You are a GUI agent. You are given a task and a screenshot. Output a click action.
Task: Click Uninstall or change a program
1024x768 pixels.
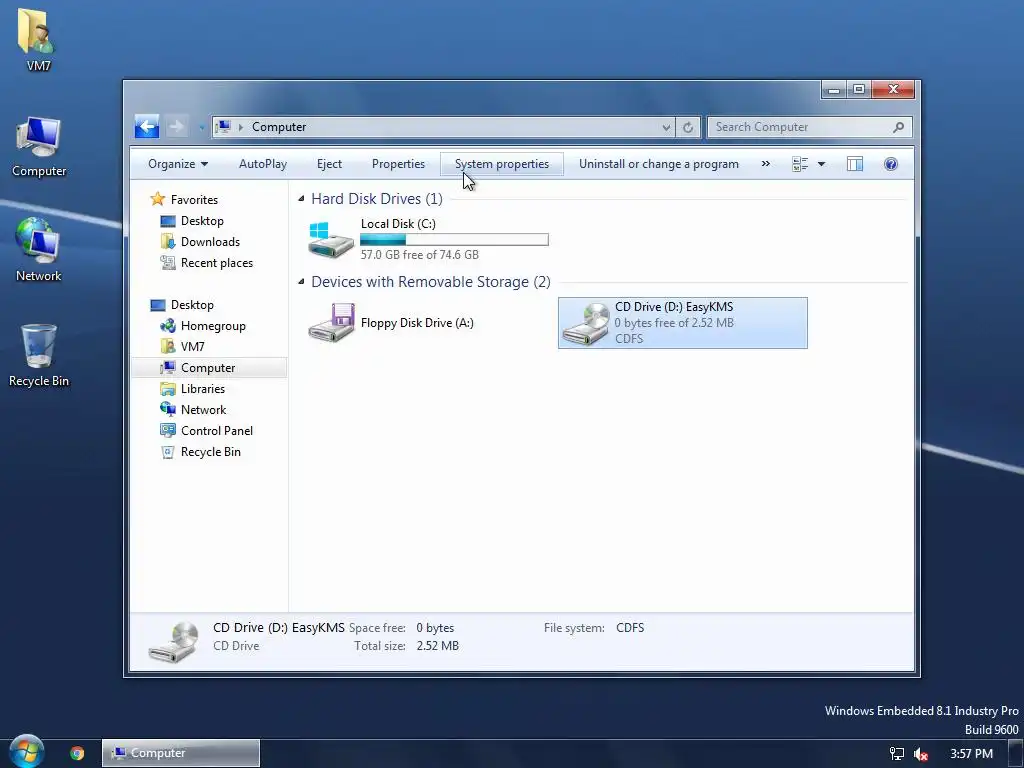coord(658,164)
